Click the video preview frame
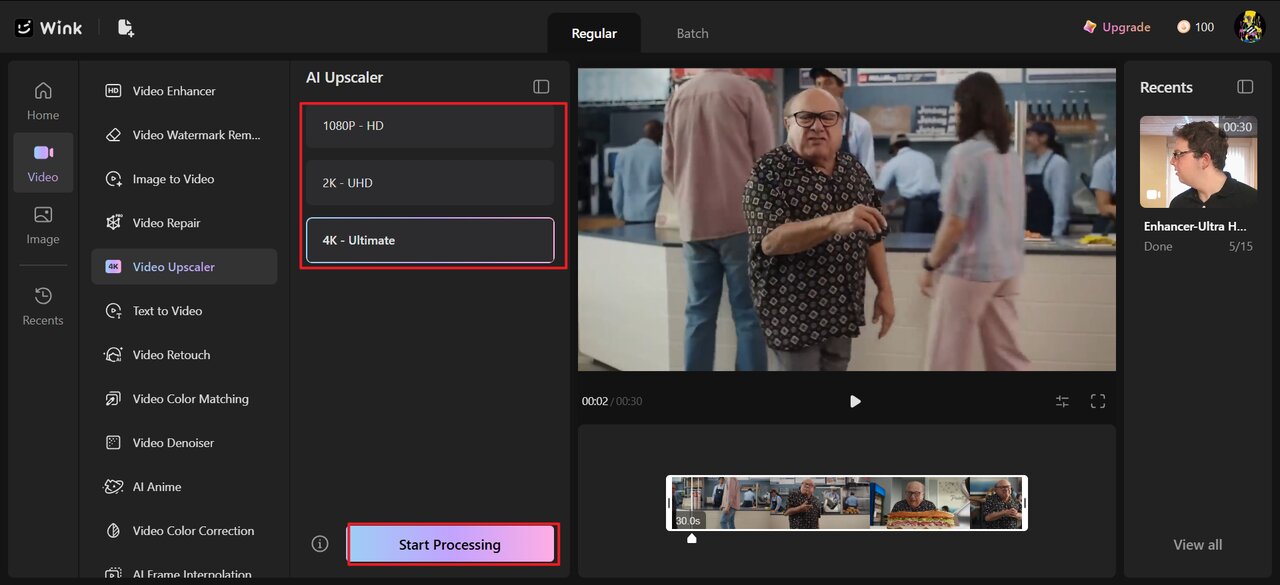The width and height of the screenshot is (1280, 585). click(847, 220)
